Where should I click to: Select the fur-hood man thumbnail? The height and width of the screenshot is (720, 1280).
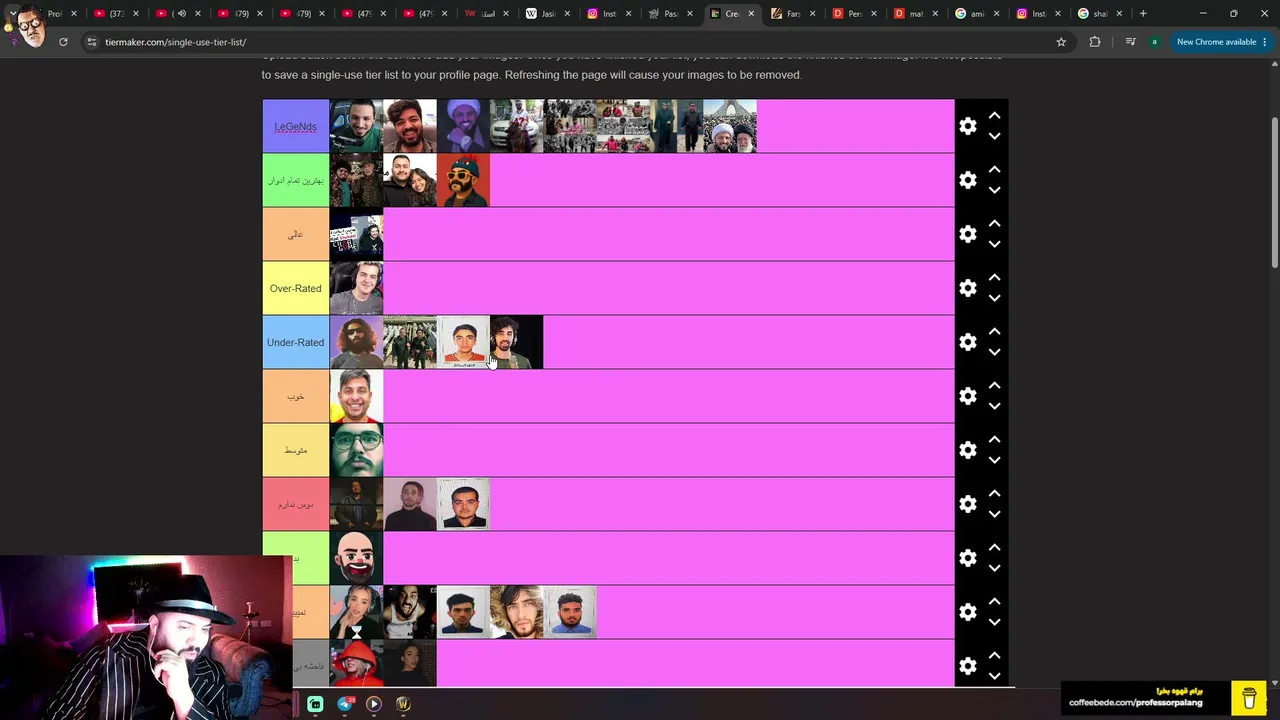516,612
